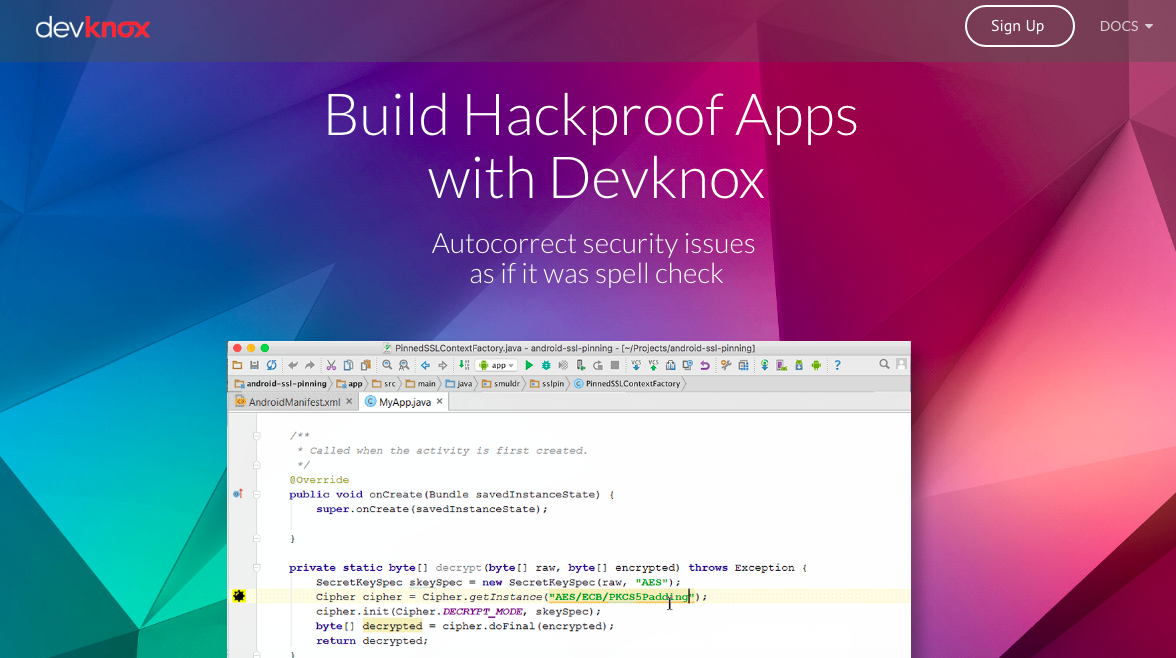The image size is (1176, 658).
Task: Collapse the onCreate method fold marker
Action: point(256,494)
